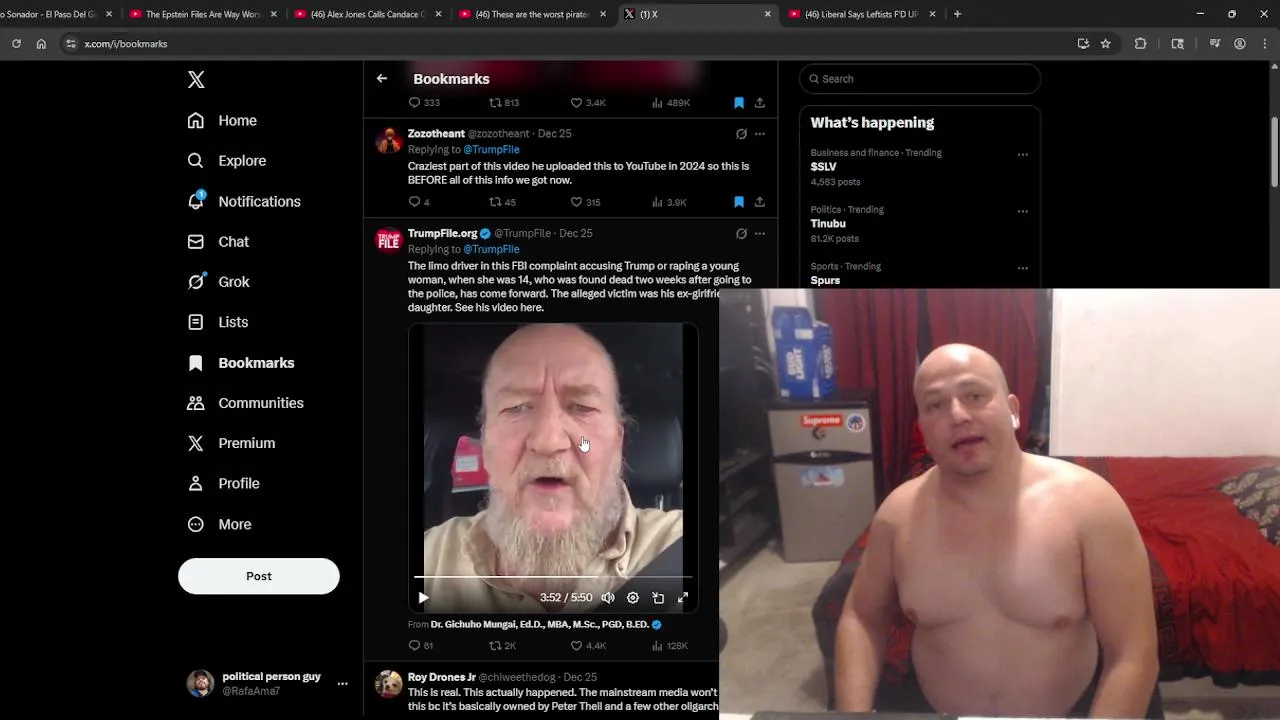The height and width of the screenshot is (720, 1280).
Task: Open more options for TrumpFile.org post
Action: (760, 234)
